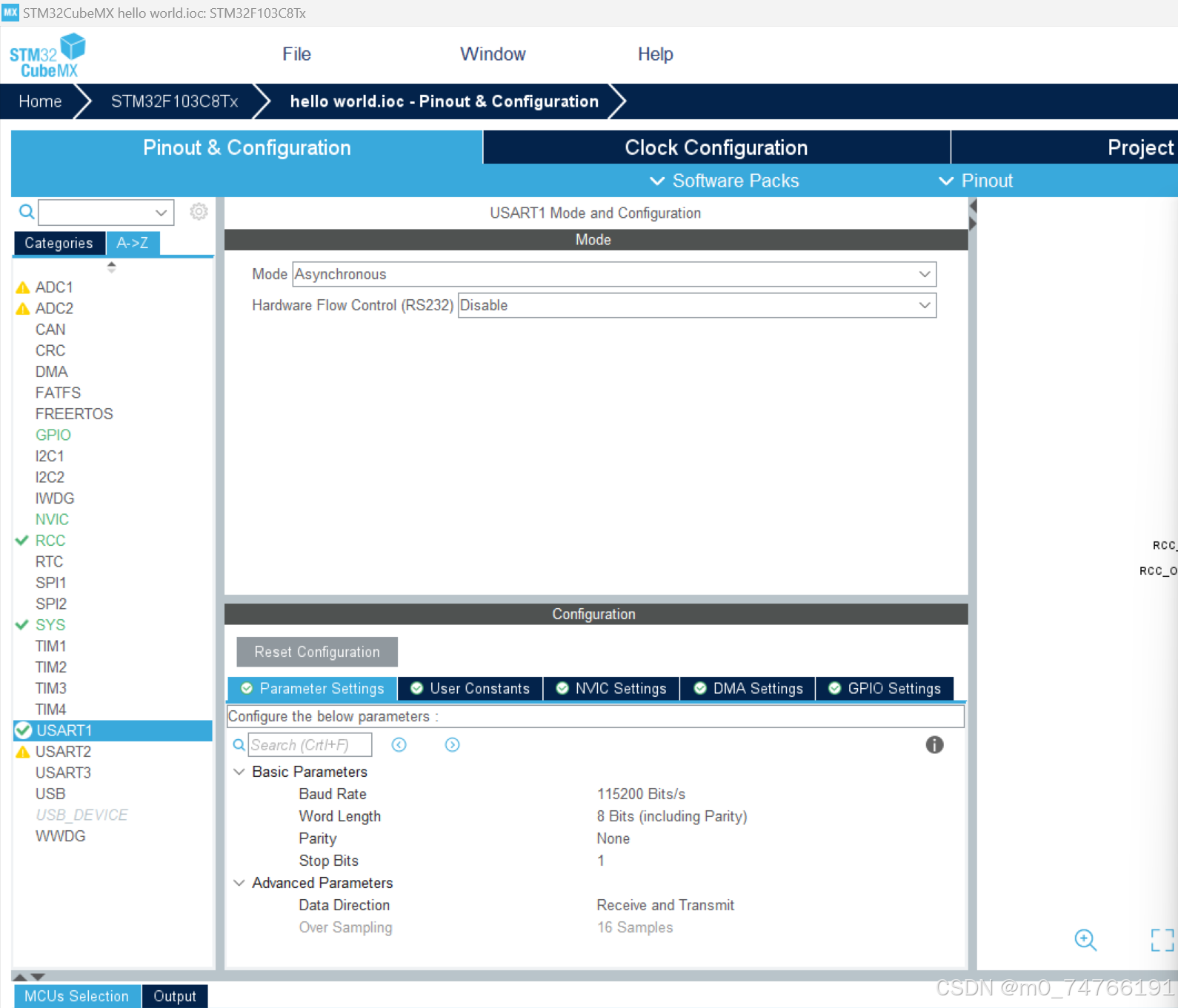This screenshot has height=1008, width=1178.
Task: Open the DMA Settings tab
Action: tap(748, 689)
